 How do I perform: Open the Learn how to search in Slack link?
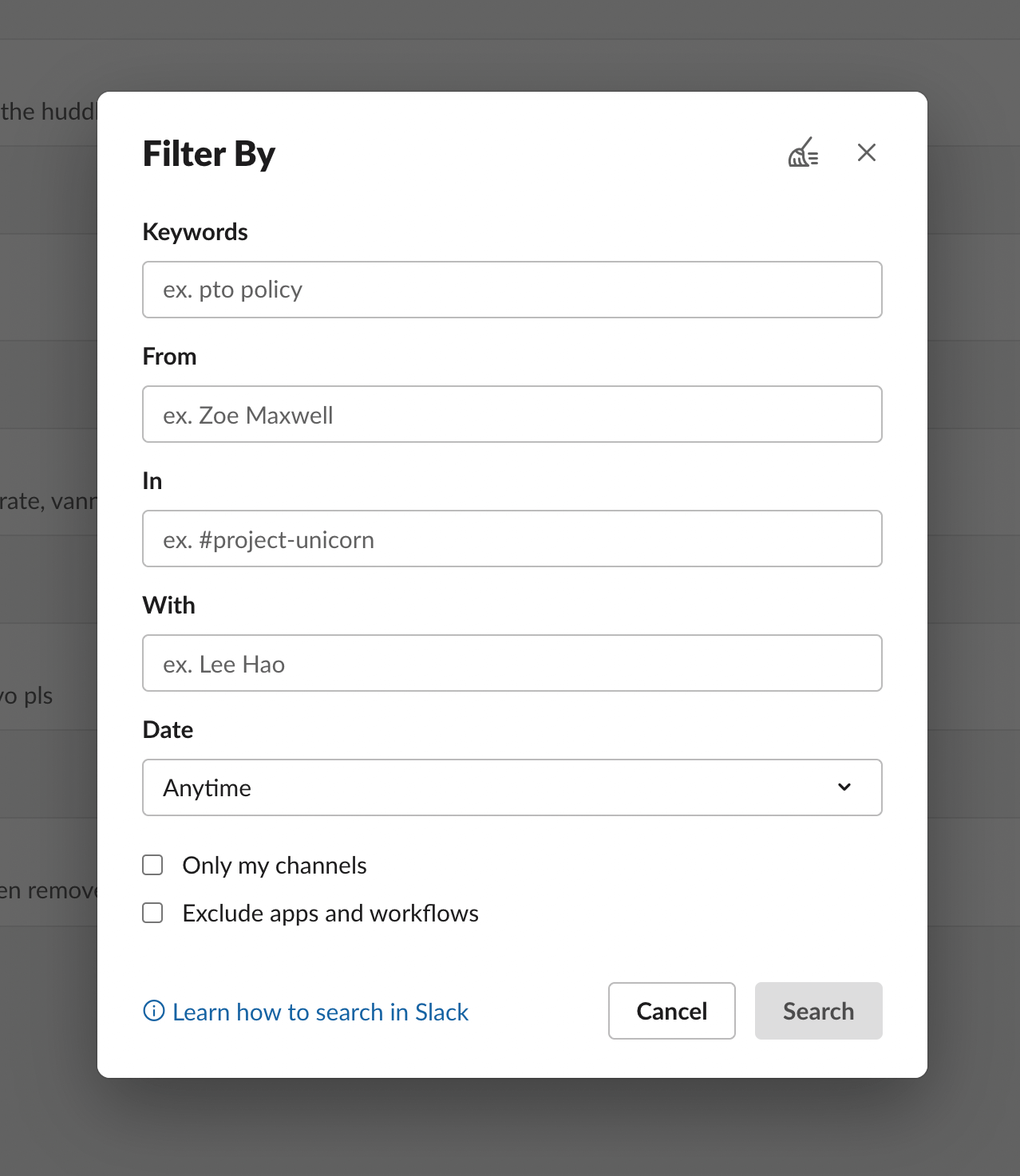[x=320, y=1012]
